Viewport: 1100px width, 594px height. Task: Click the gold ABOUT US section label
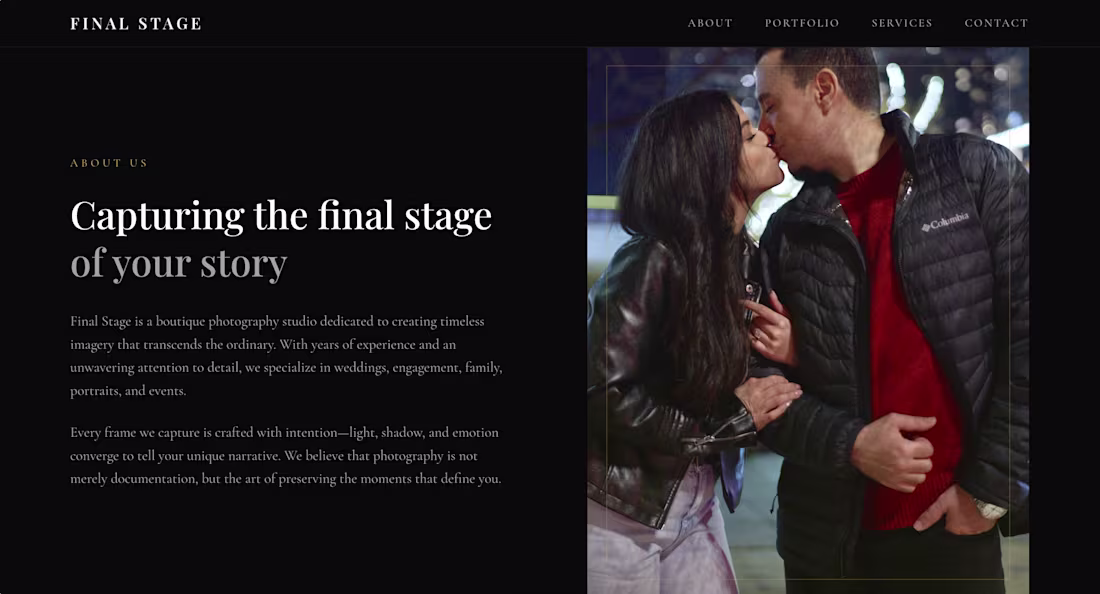click(109, 163)
